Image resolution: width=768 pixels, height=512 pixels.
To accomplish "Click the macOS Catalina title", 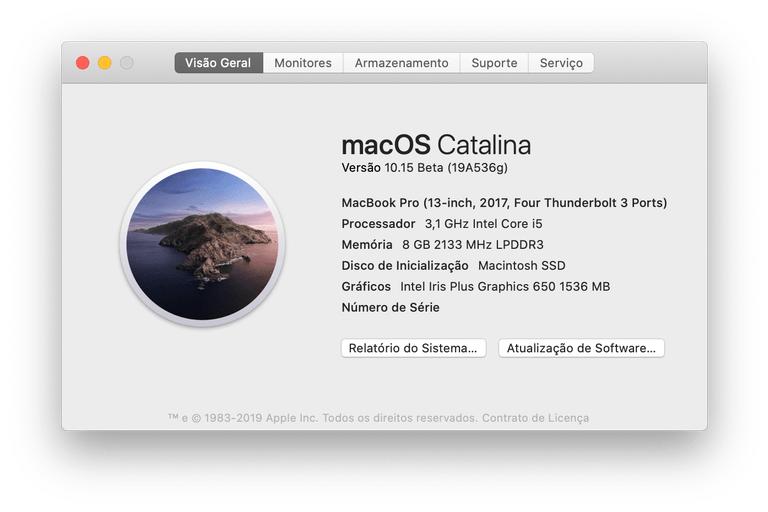I will (x=436, y=144).
